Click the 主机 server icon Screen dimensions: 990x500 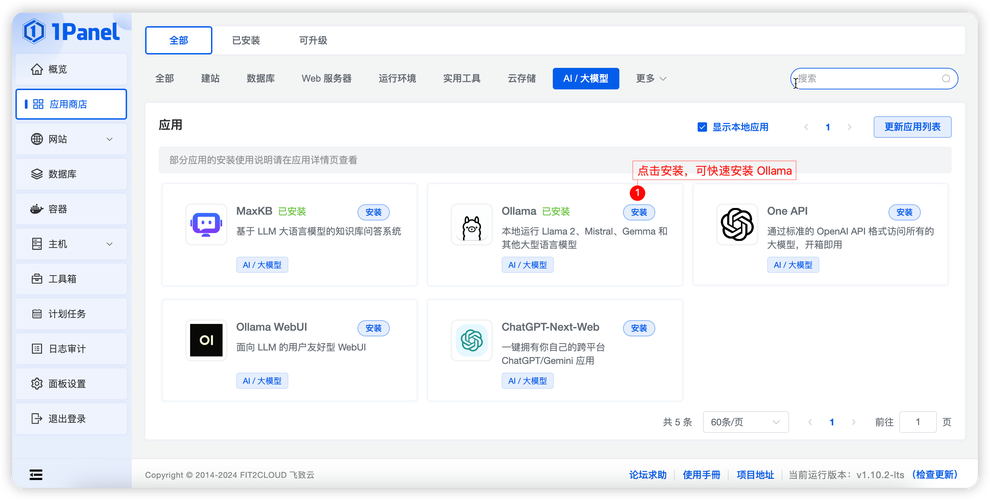pos(37,244)
